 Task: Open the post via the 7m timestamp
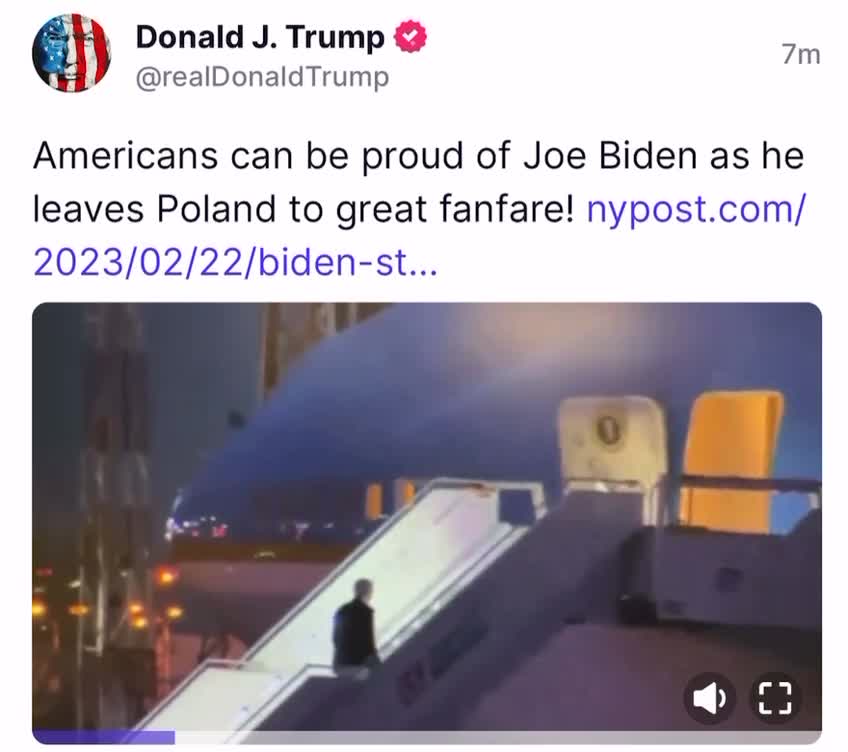point(801,55)
